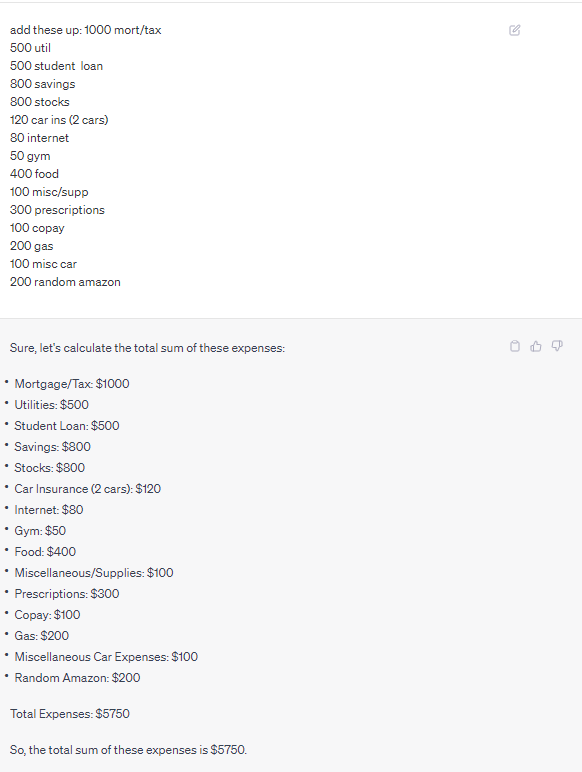Click 'Sure, let's calculate the total sum' text
The width and height of the screenshot is (582, 772).
[147, 348]
